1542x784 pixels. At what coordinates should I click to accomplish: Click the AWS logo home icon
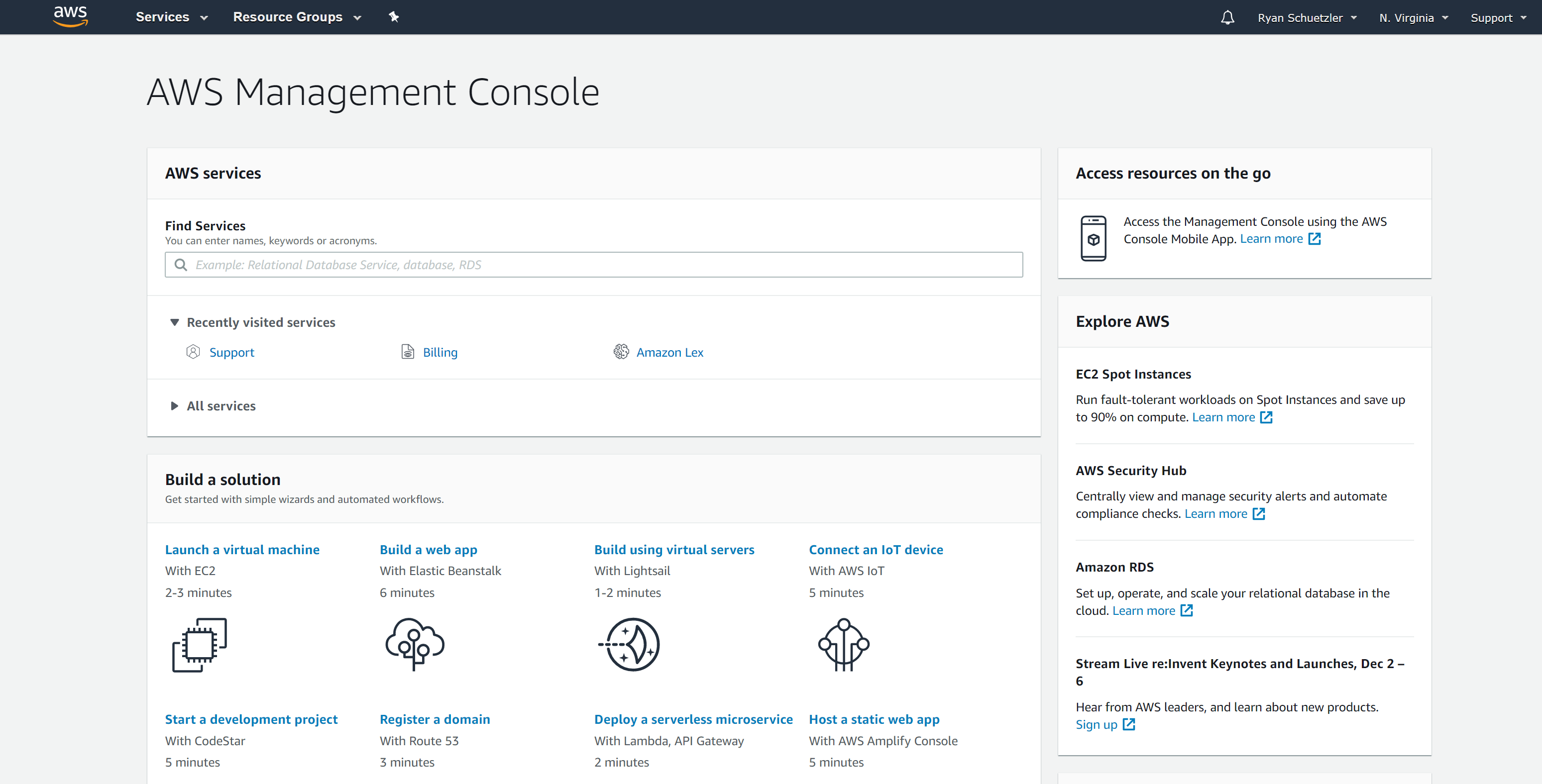point(70,16)
